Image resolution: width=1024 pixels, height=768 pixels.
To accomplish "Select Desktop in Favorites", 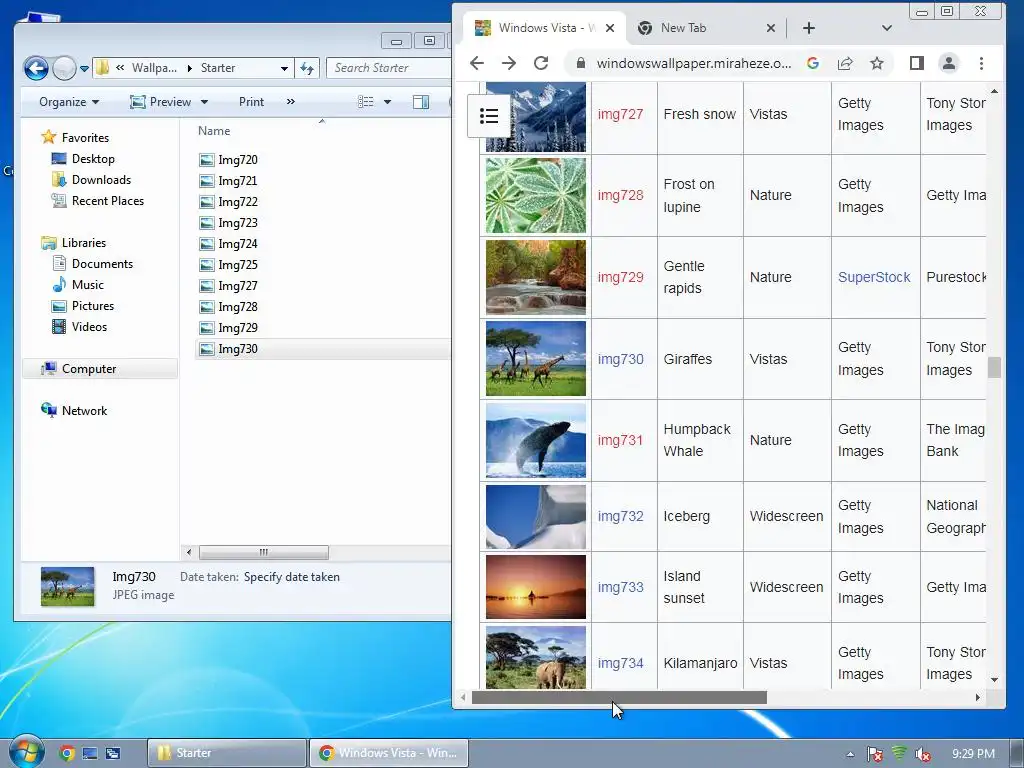I will click(x=93, y=159).
